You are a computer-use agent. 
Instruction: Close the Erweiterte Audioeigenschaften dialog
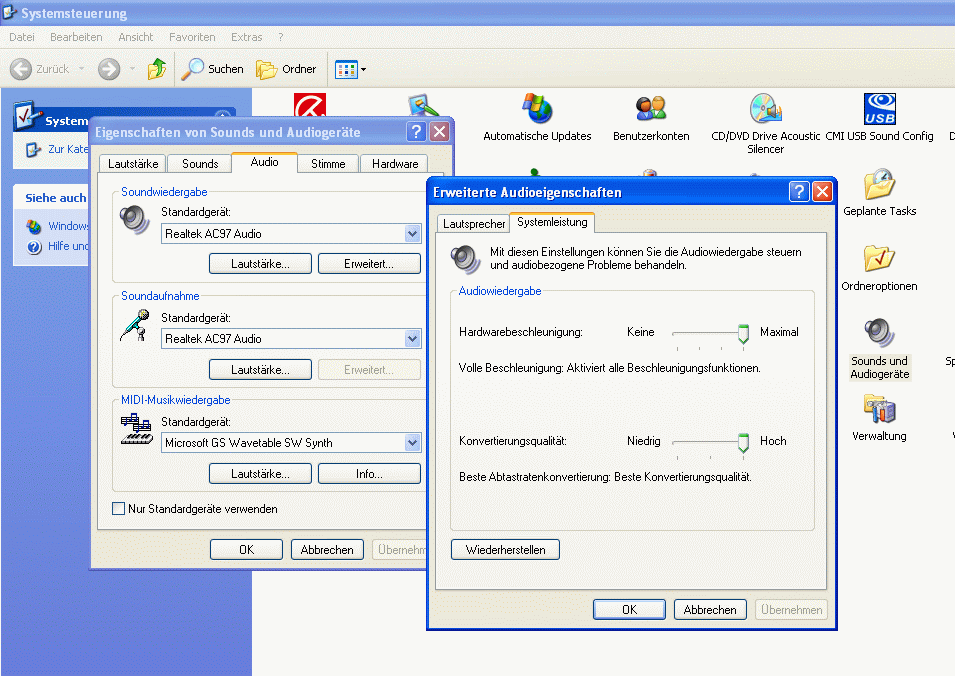[822, 192]
